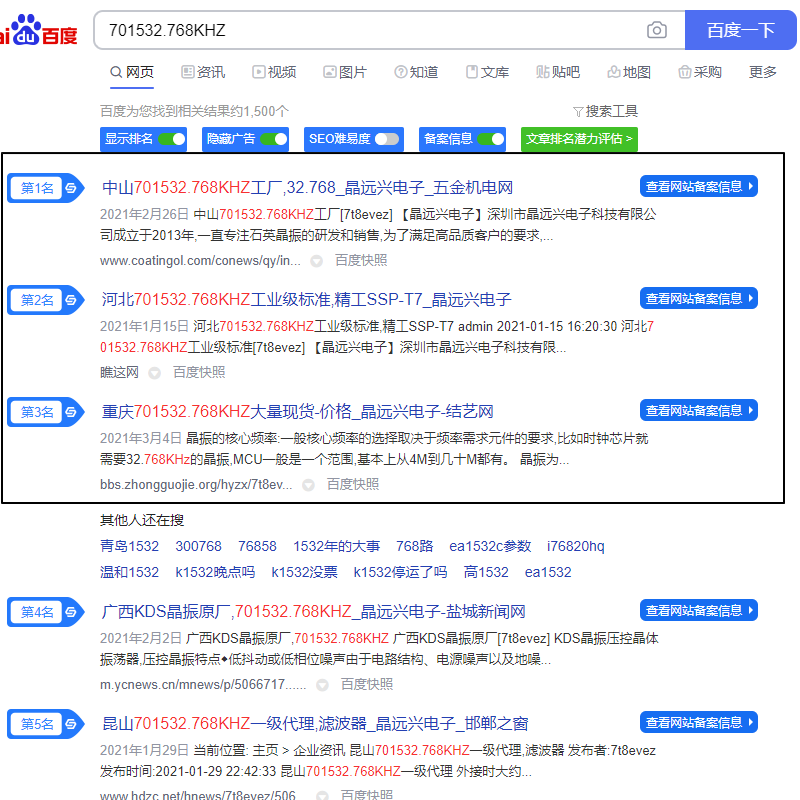Image resolution: width=800 pixels, height=800 pixels.
Task: Click 查看网站备案信息 for the 昆山 result
Action: click(698, 722)
